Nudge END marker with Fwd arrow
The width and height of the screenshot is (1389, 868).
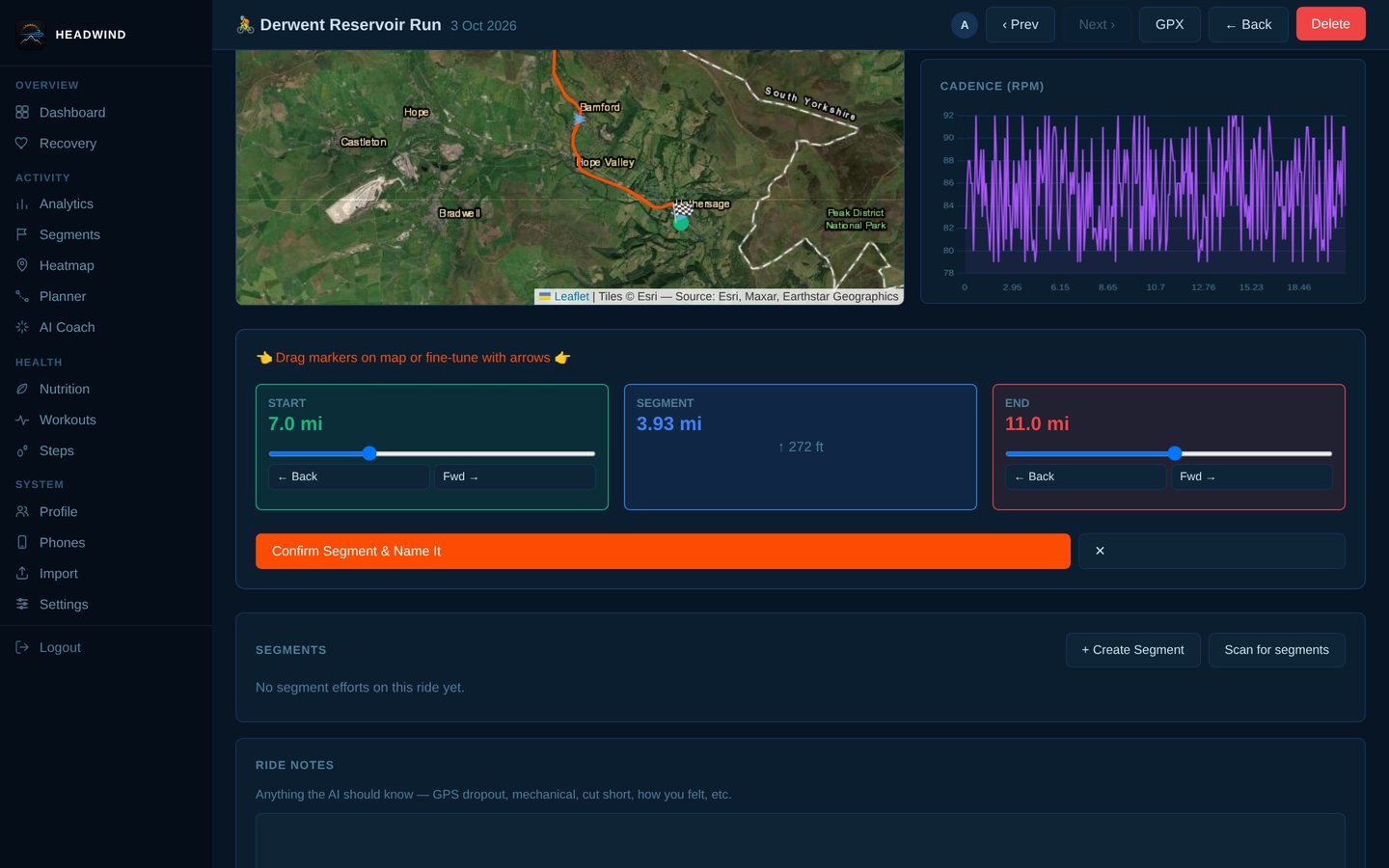(x=1252, y=476)
